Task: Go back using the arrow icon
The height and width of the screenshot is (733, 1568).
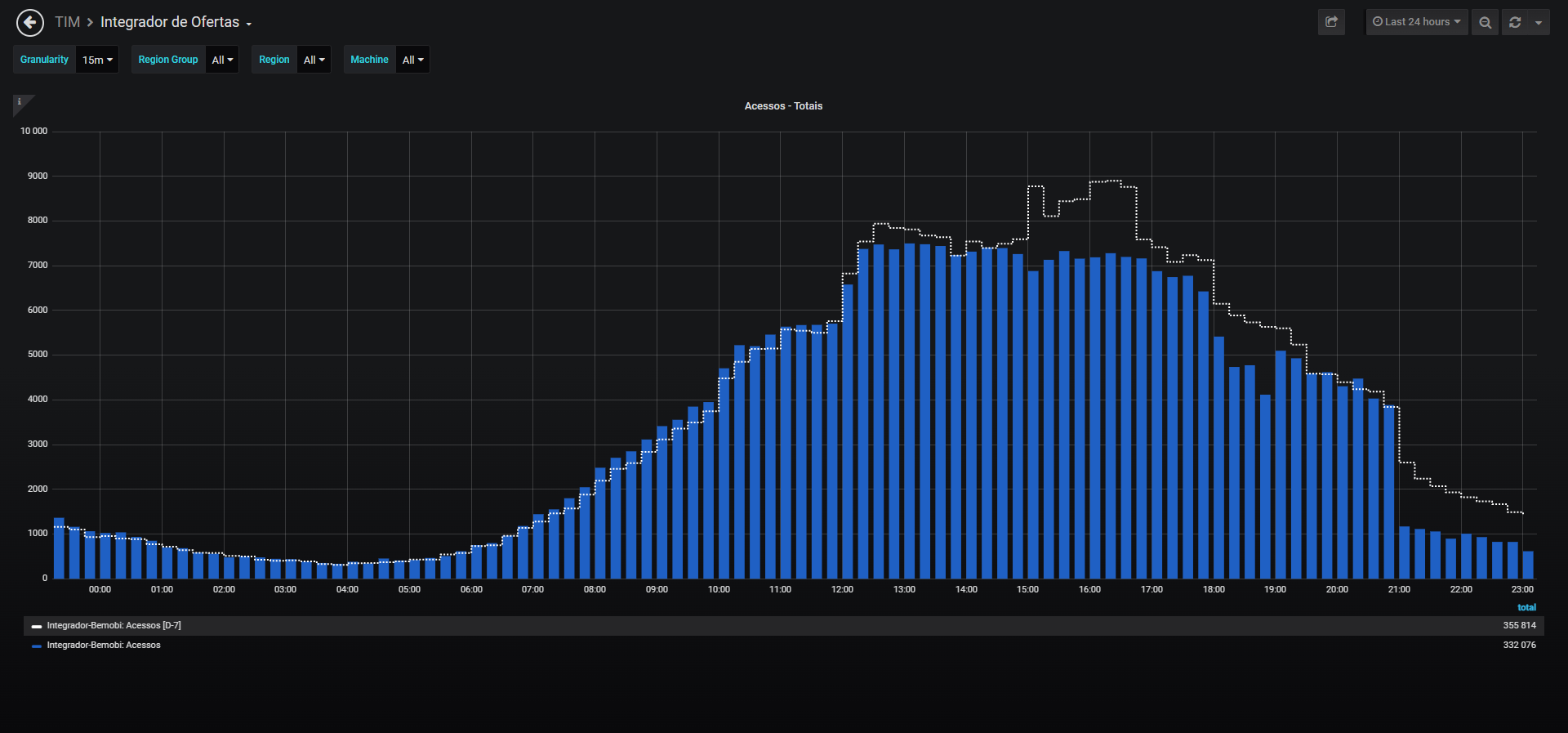Action: (30, 23)
